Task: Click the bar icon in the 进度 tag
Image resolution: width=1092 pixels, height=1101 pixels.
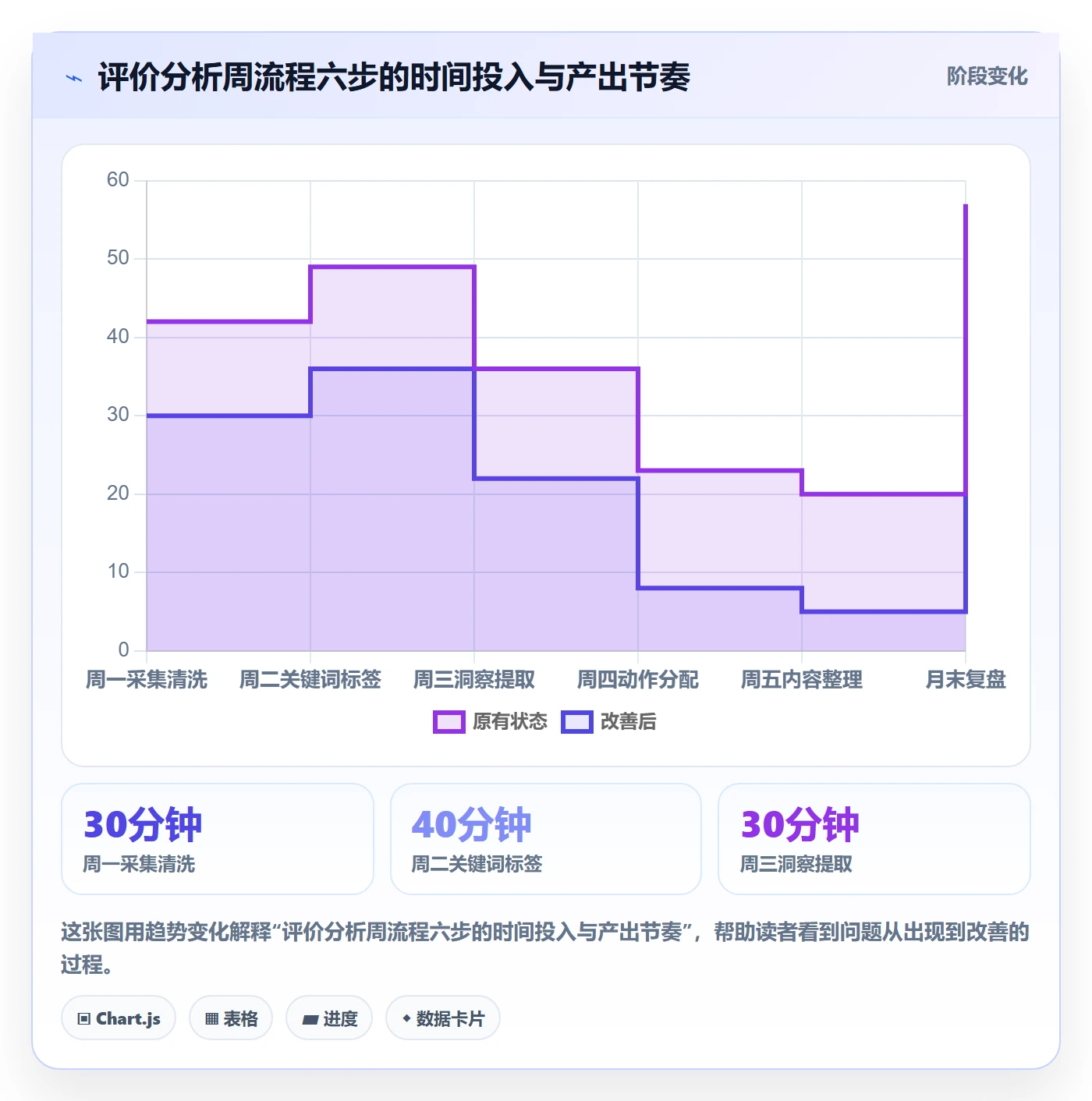Action: 310,1019
